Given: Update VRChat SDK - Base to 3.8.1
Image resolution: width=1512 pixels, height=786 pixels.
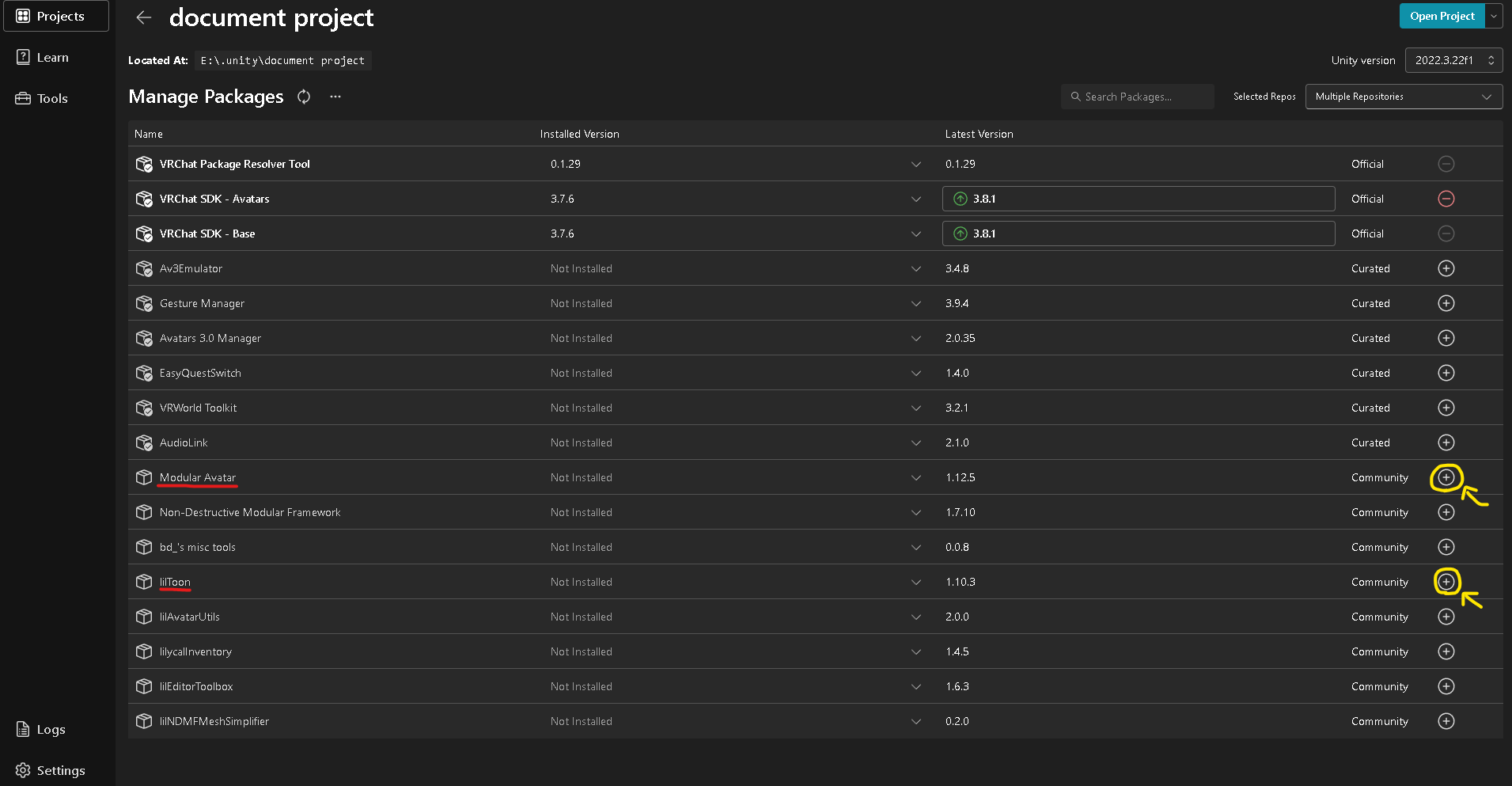Looking at the screenshot, I should click(x=1139, y=234).
